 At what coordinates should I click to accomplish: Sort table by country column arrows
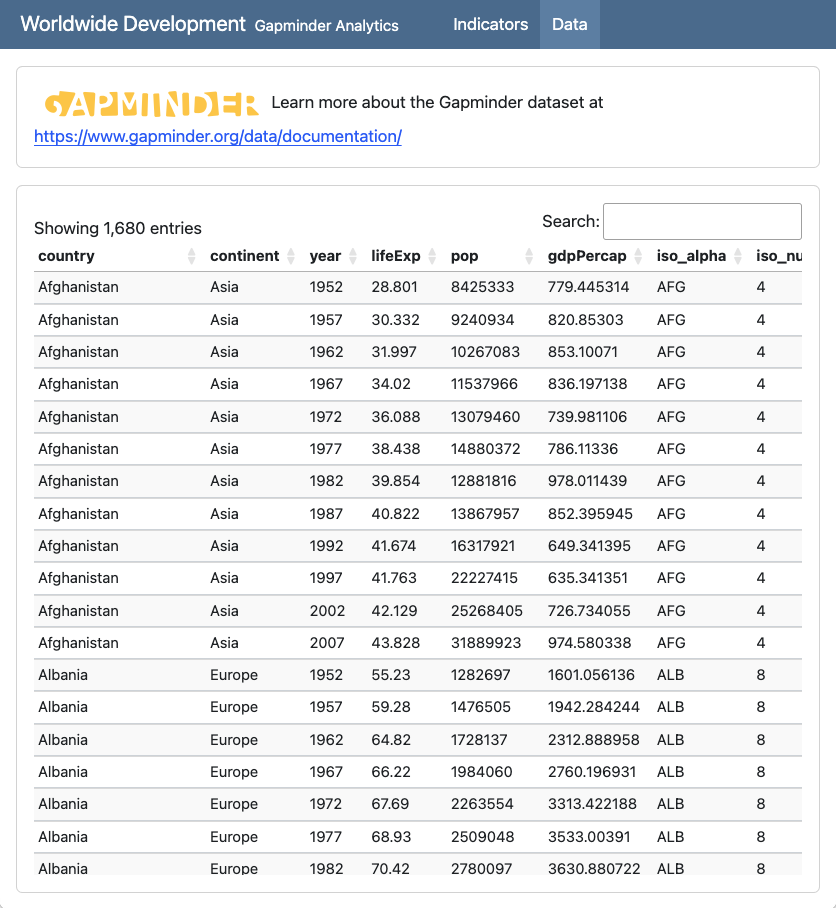click(x=192, y=257)
